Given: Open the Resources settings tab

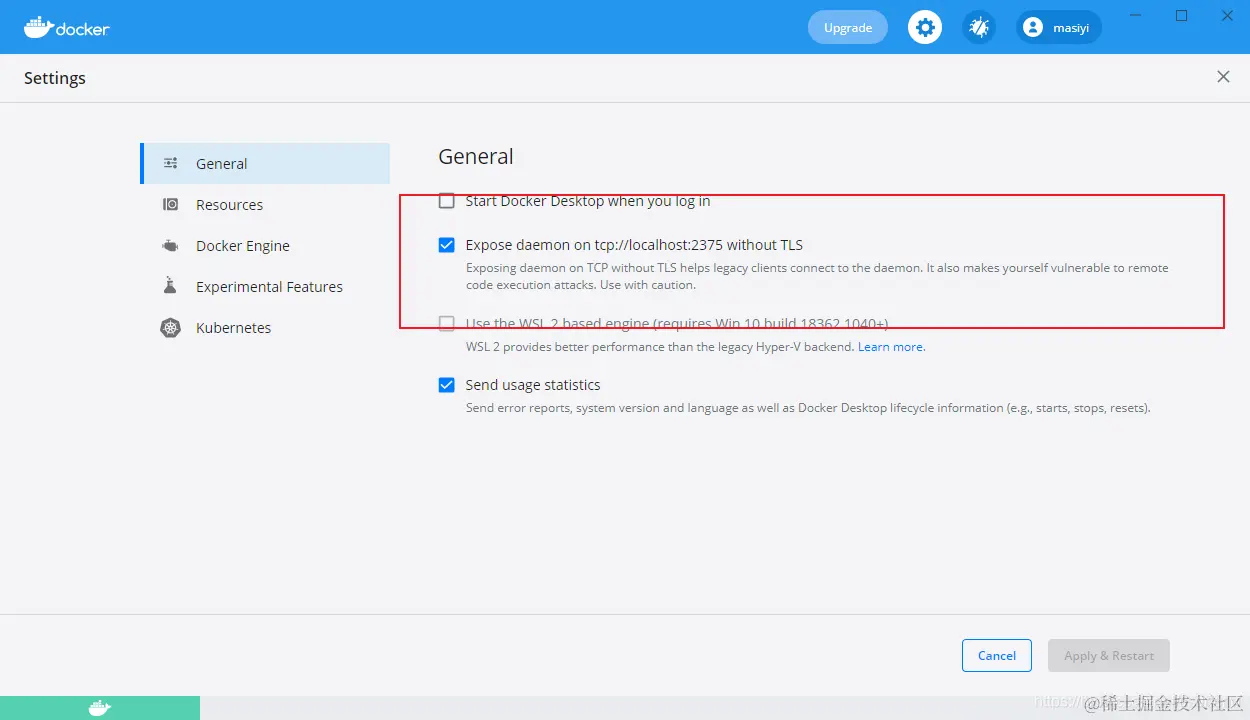Looking at the screenshot, I should 265,205.
